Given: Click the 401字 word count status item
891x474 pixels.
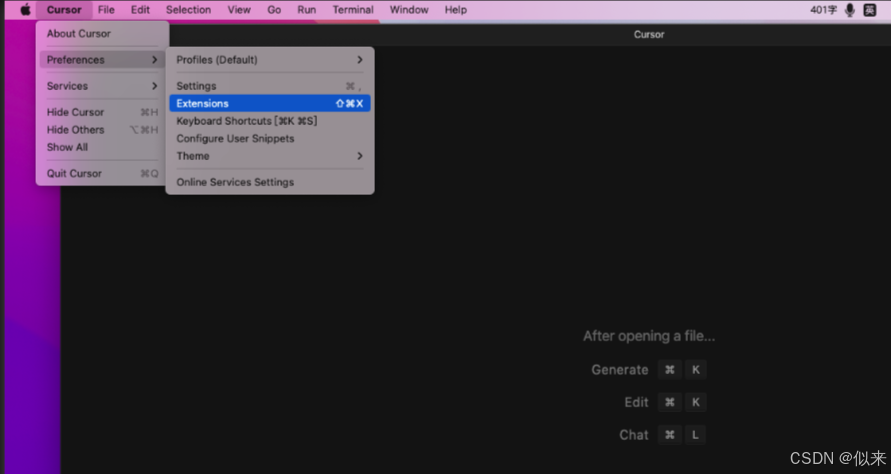Looking at the screenshot, I should pyautogui.click(x=823, y=10).
